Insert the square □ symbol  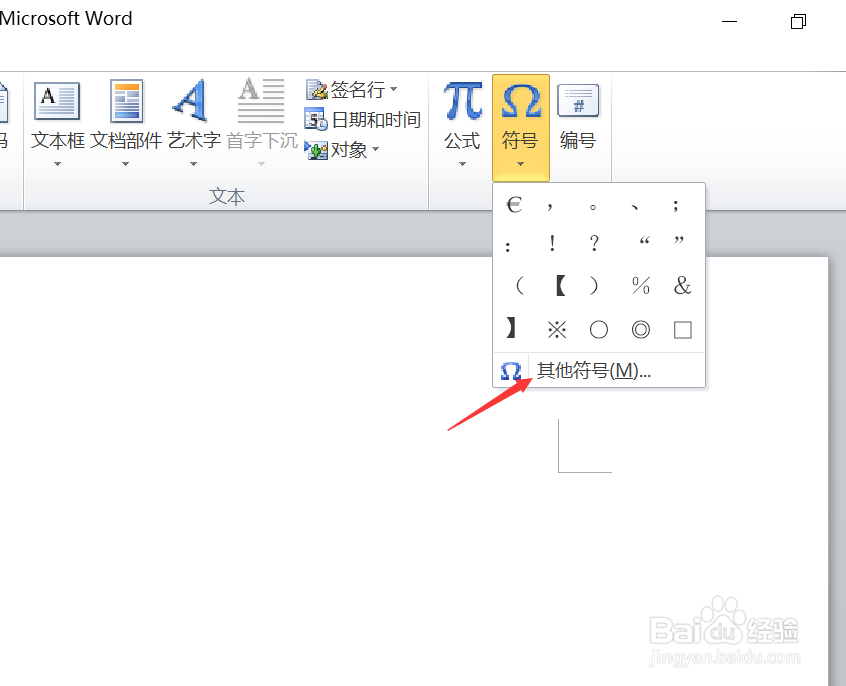(x=683, y=329)
